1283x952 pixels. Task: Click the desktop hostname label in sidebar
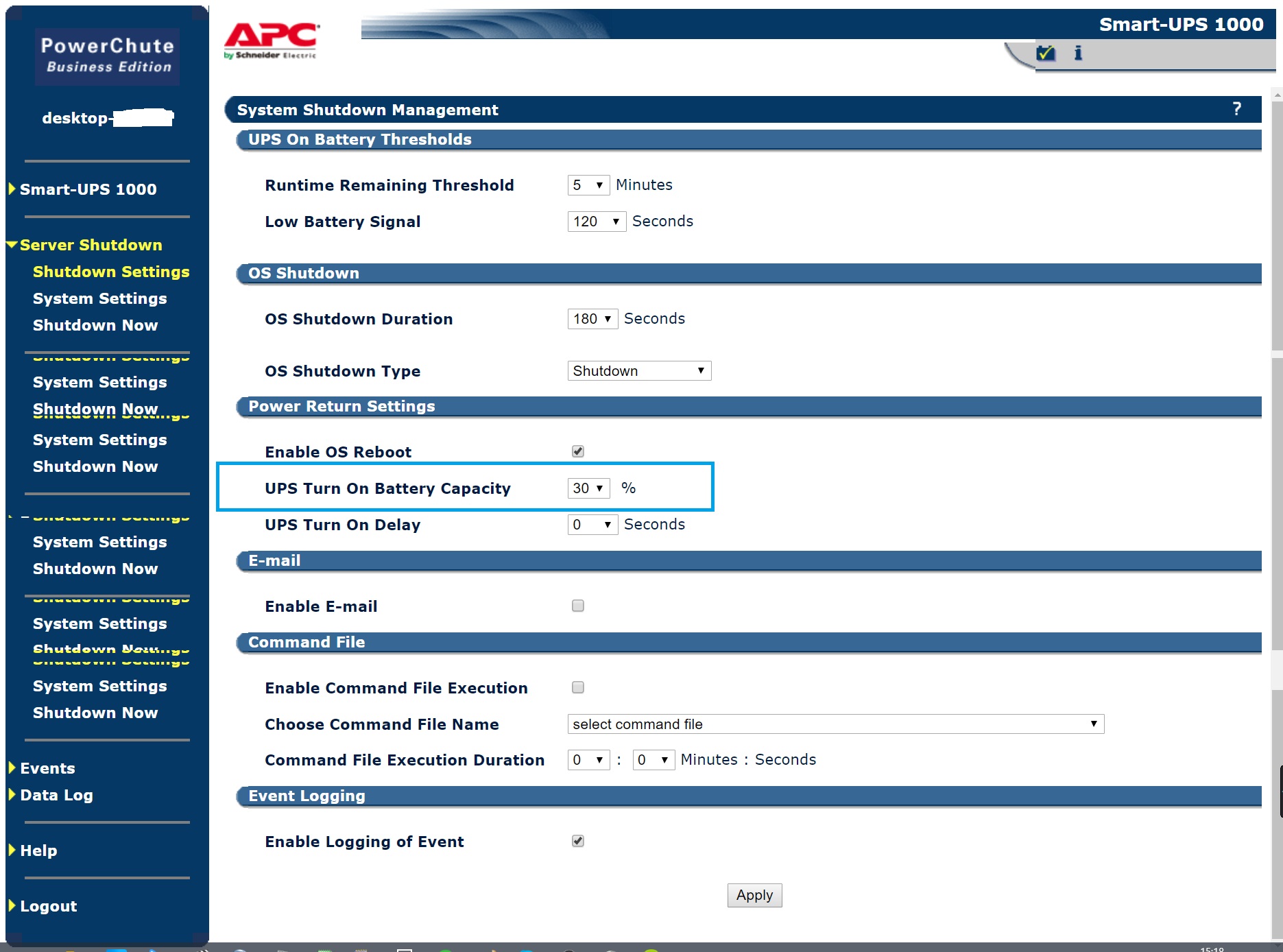[108, 118]
